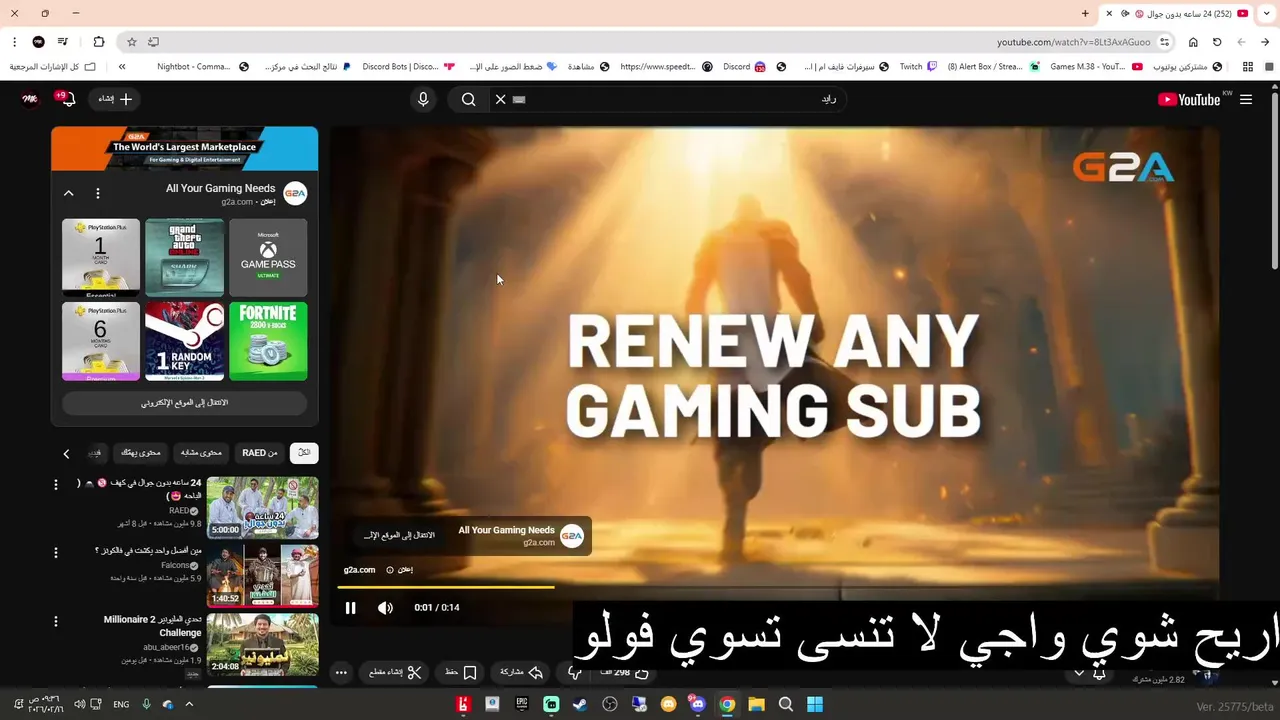Open the Discord Bots bookmark
The width and height of the screenshot is (1280, 720).
(408, 67)
